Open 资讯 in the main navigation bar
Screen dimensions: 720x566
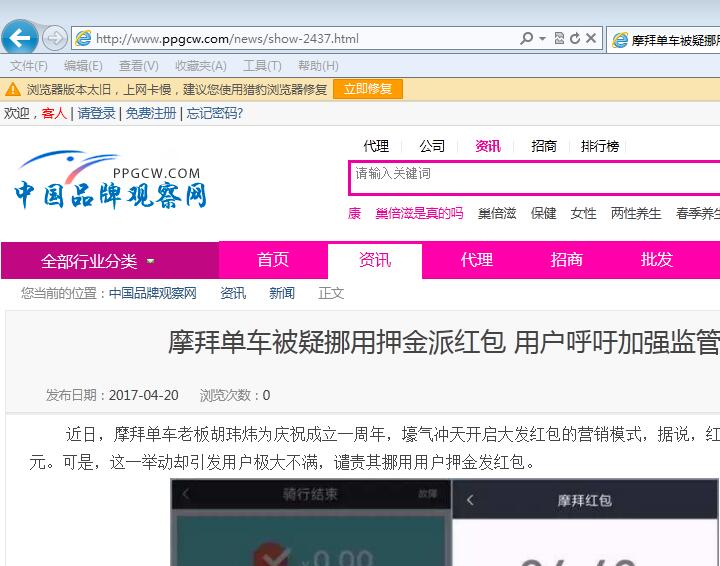pyautogui.click(x=375, y=260)
